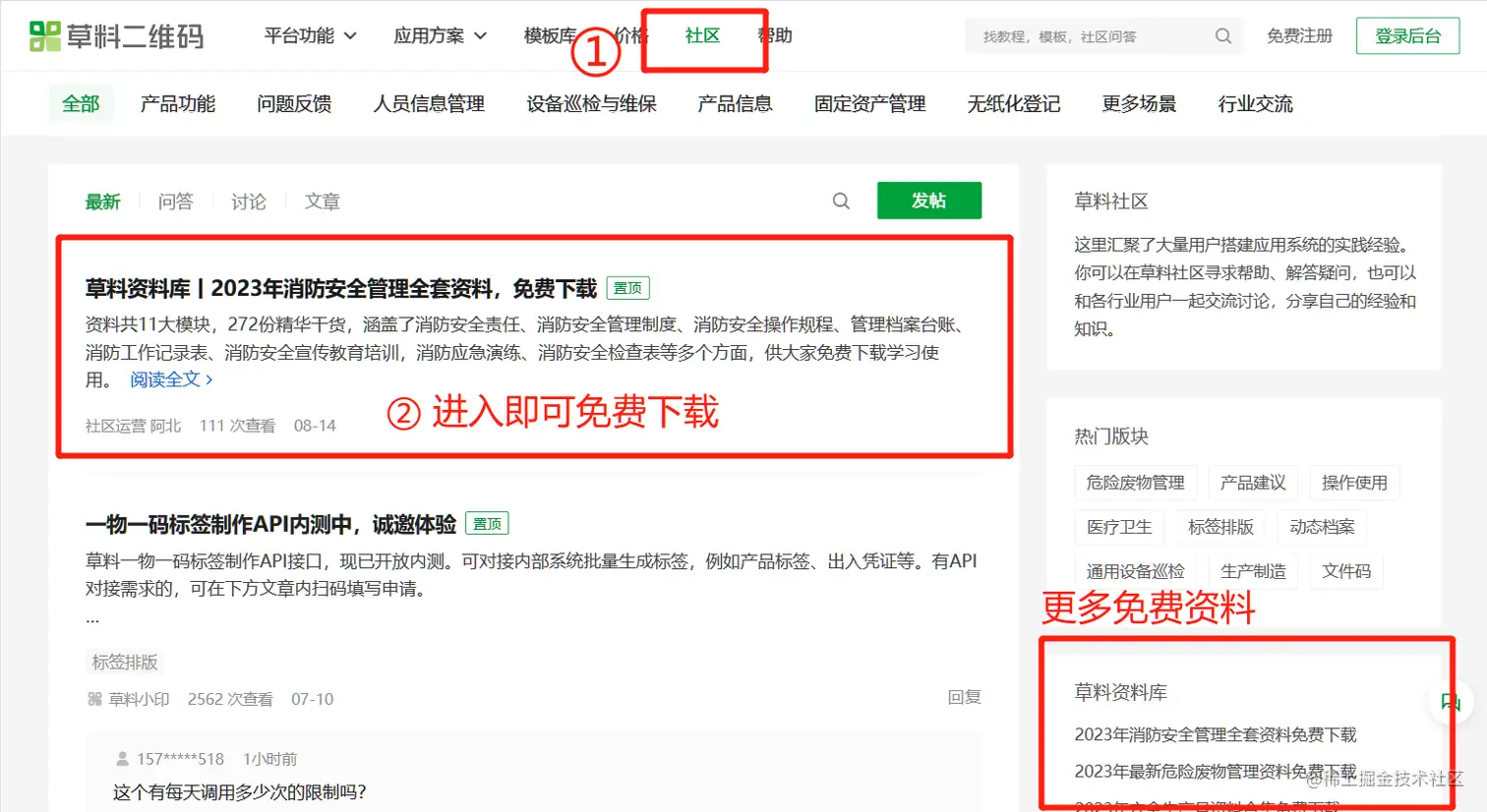Click the user avatar of 157*****518
Viewport: 1487px width, 812px height.
point(122,759)
